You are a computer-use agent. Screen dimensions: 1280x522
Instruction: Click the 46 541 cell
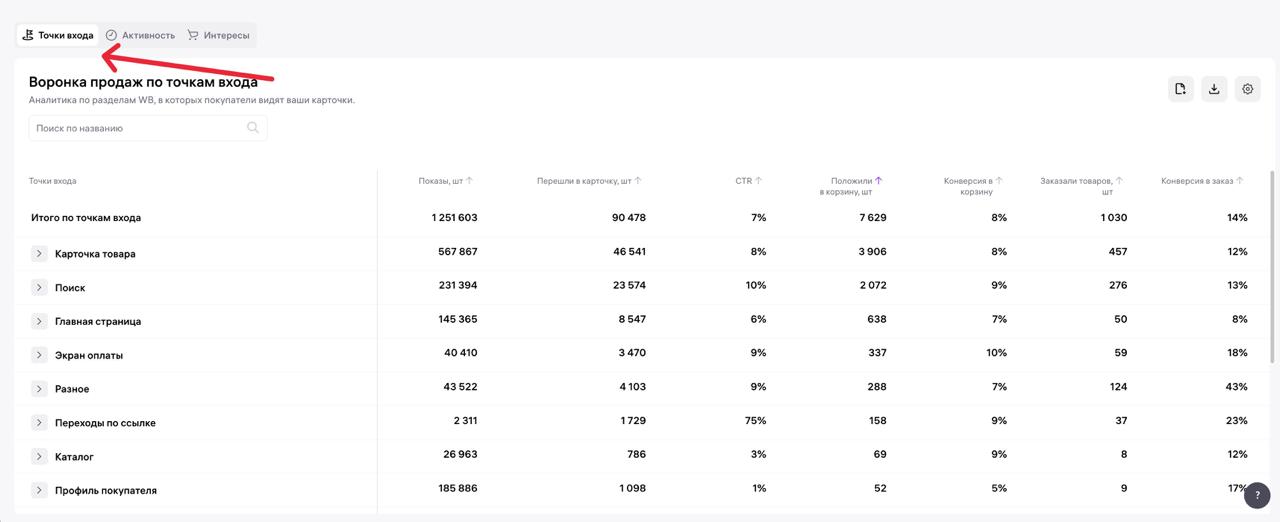point(630,252)
